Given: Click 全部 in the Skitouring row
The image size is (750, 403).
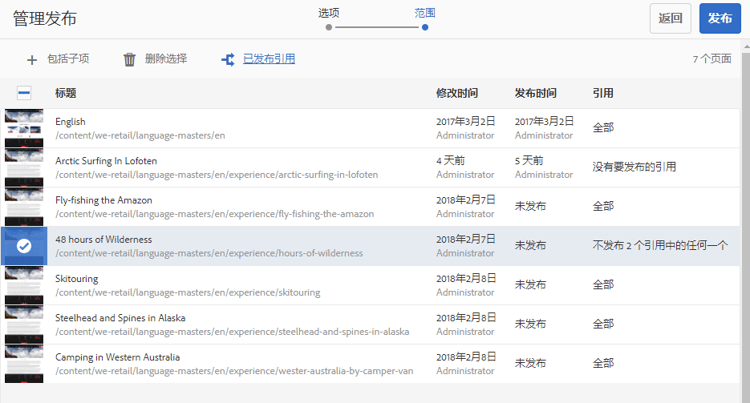Looking at the screenshot, I should [603, 284].
